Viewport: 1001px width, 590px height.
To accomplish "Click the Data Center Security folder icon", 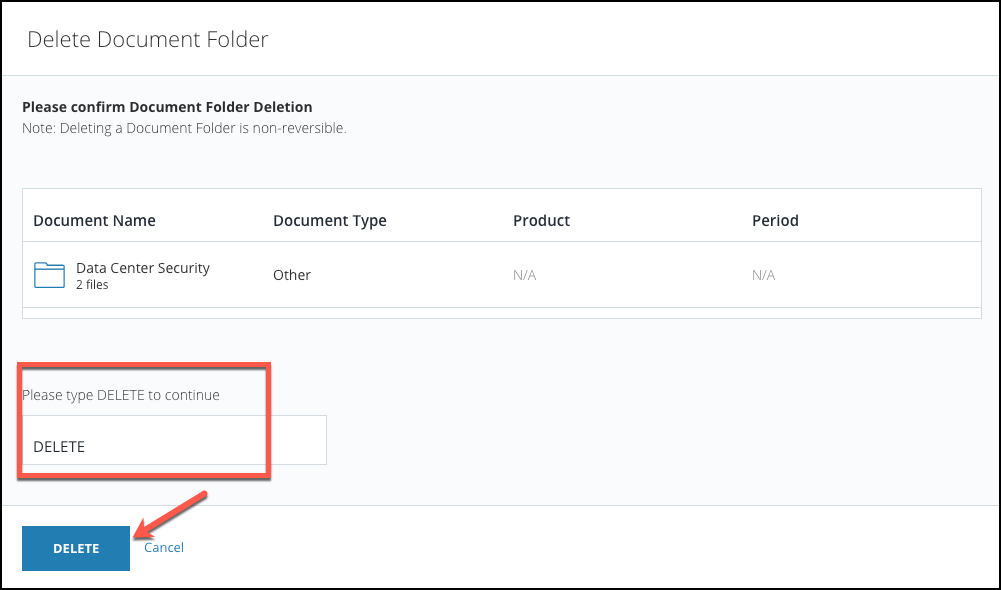I will pyautogui.click(x=49, y=275).
